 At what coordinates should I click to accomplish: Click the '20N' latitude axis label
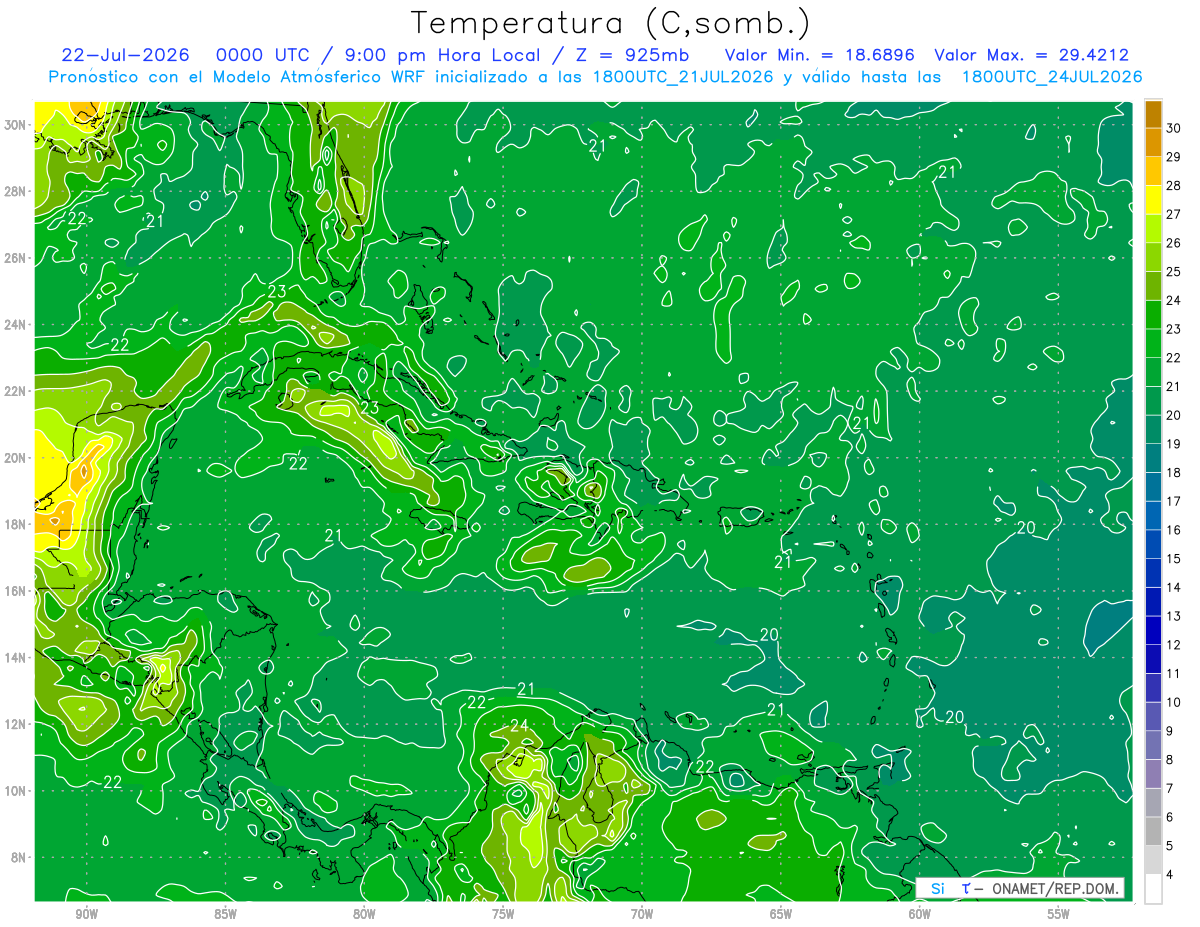[15, 458]
